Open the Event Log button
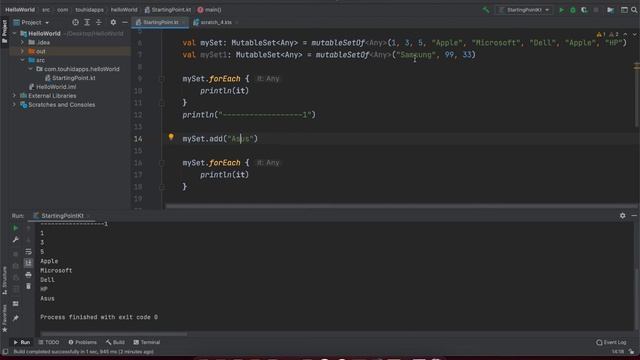640x360 pixels. 611,342
